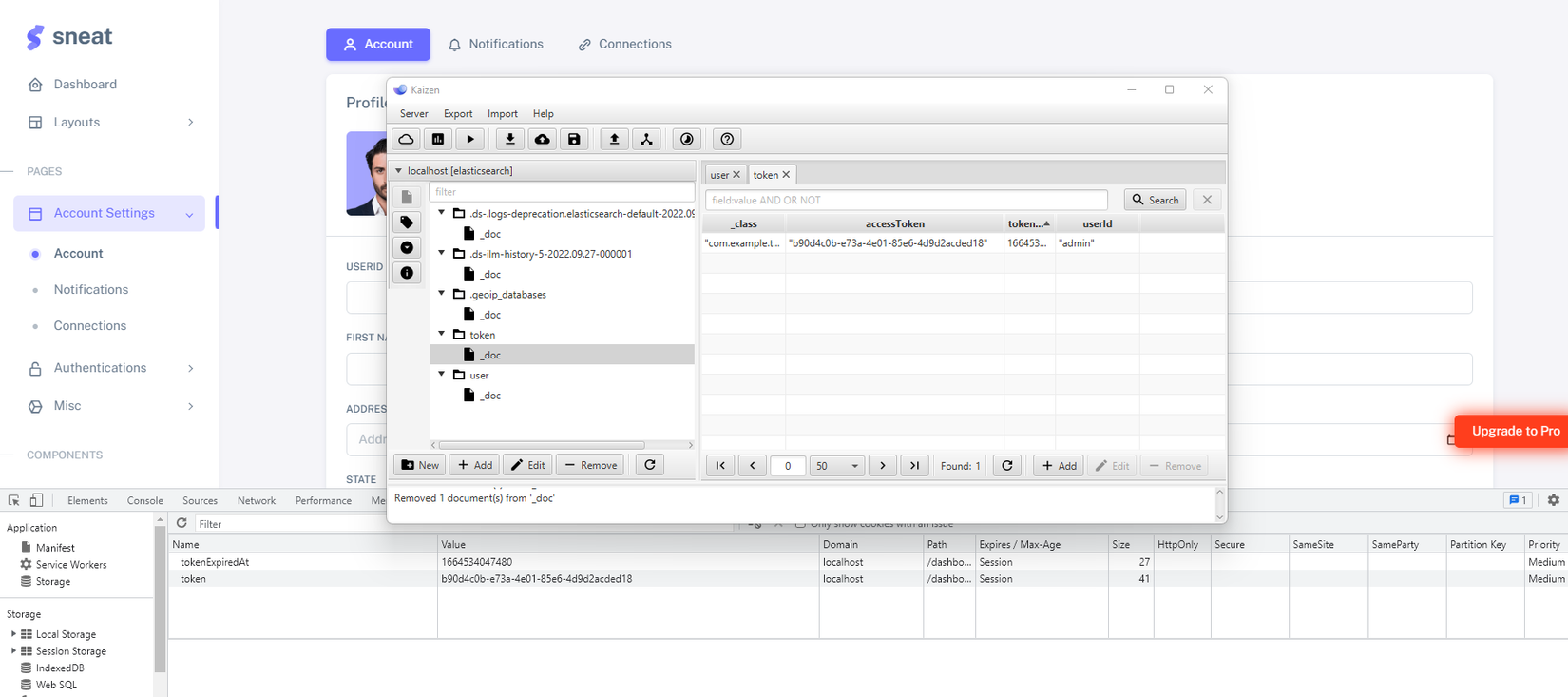1568x697 pixels.
Task: Click Upgrade to Pro button
Action: click(1514, 431)
